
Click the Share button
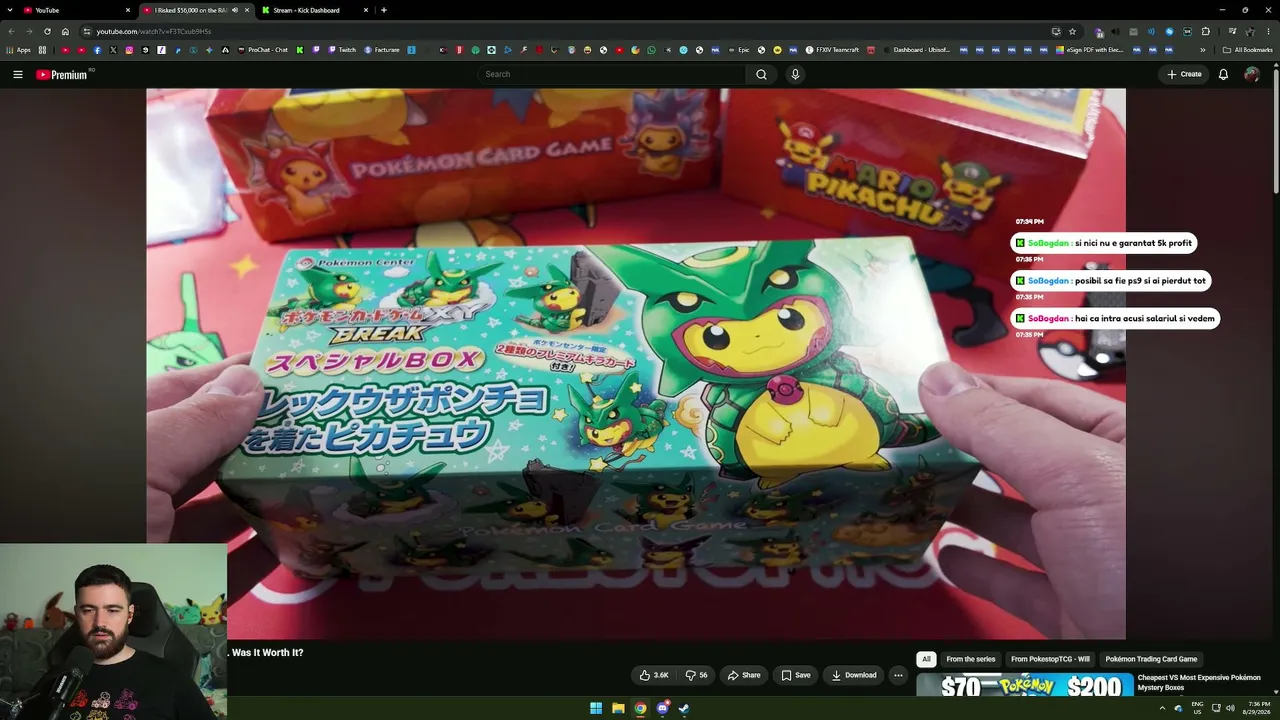pyautogui.click(x=744, y=675)
